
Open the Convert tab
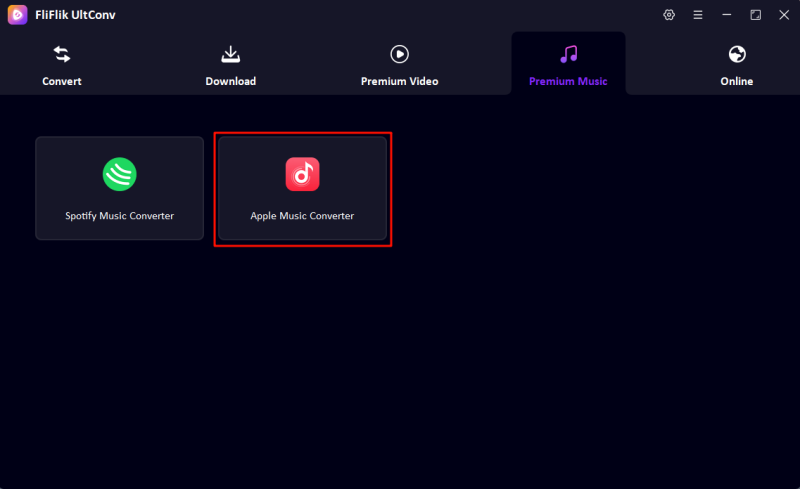click(62, 65)
